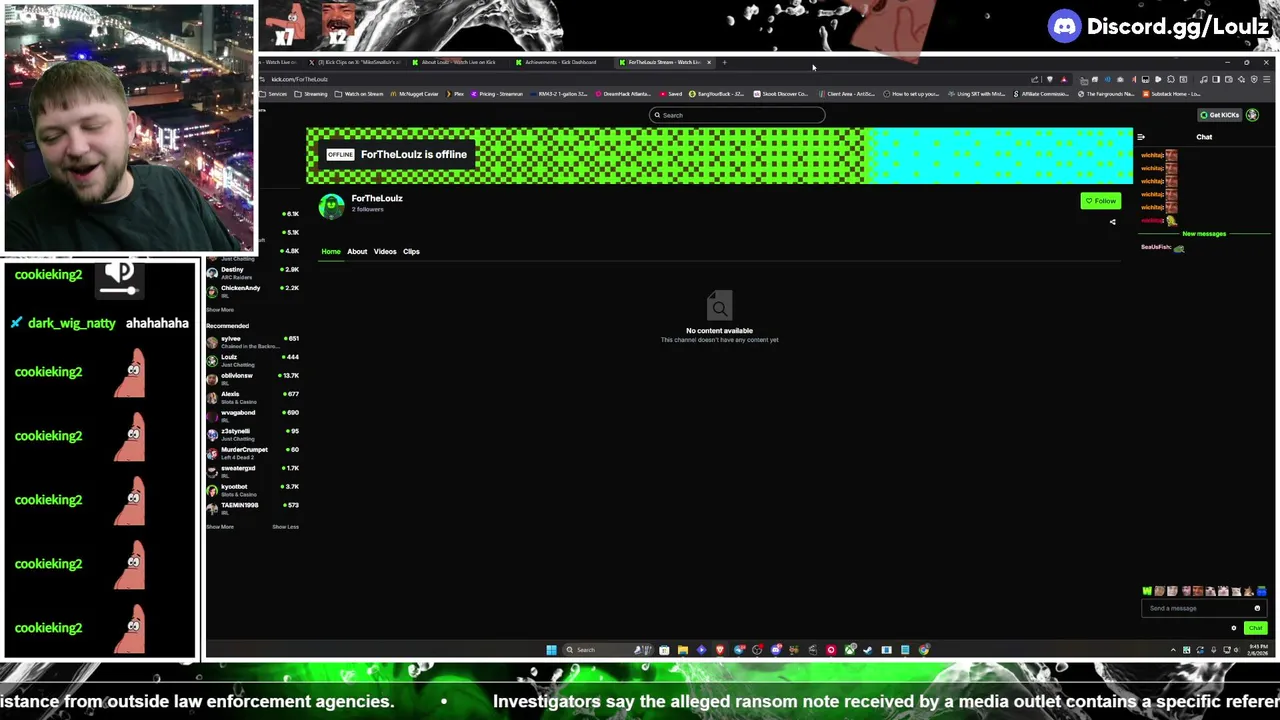Open Alexis Slots & Casino channel
Image resolution: width=1280 pixels, height=720 pixels.
point(250,397)
